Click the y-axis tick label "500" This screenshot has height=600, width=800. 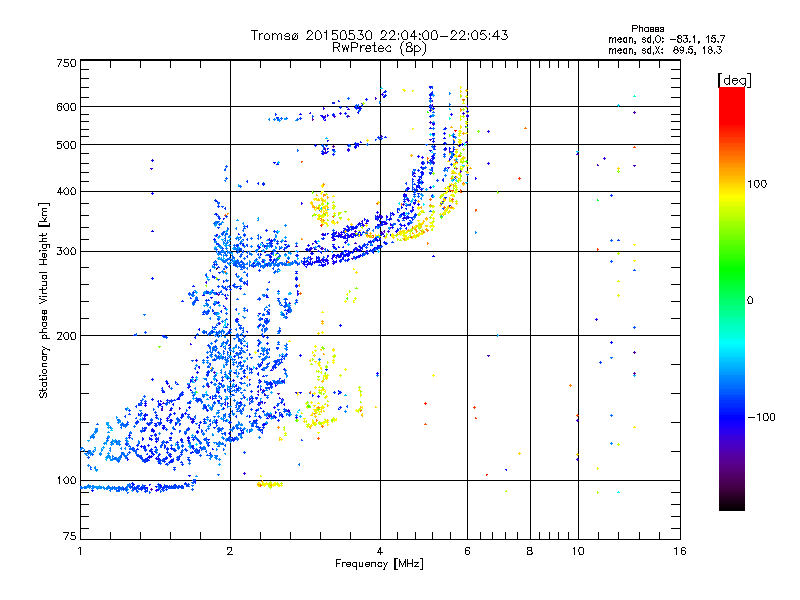[x=67, y=145]
